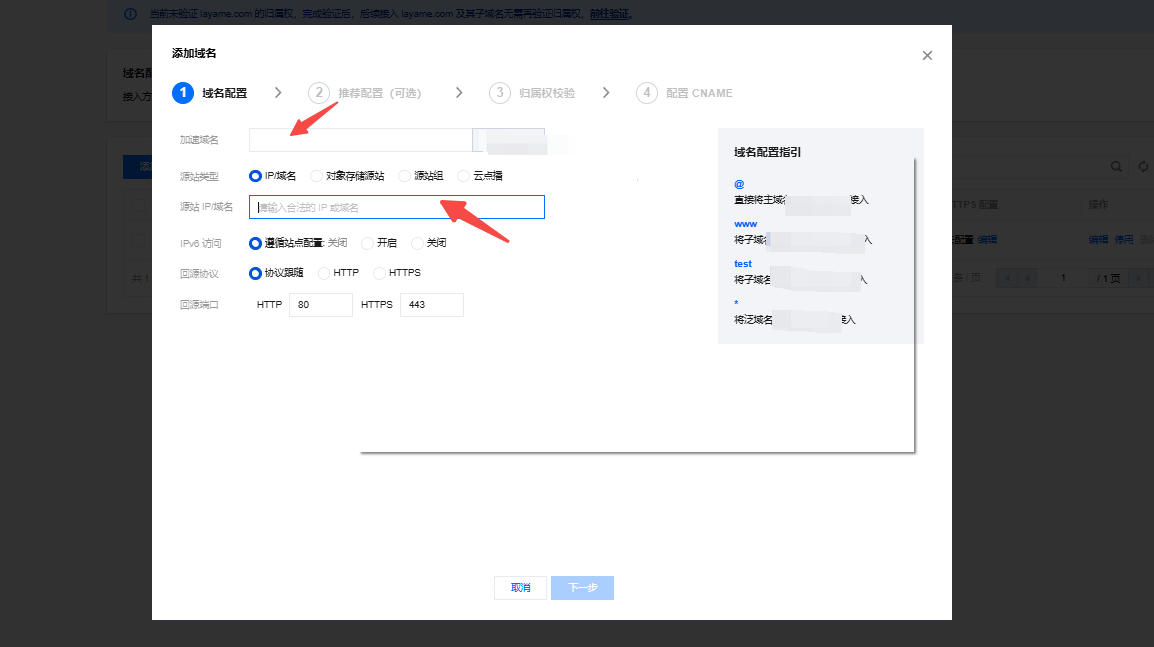Click the step 1 circle for 域名配置
Screen dimensions: 1154x647
[x=182, y=93]
